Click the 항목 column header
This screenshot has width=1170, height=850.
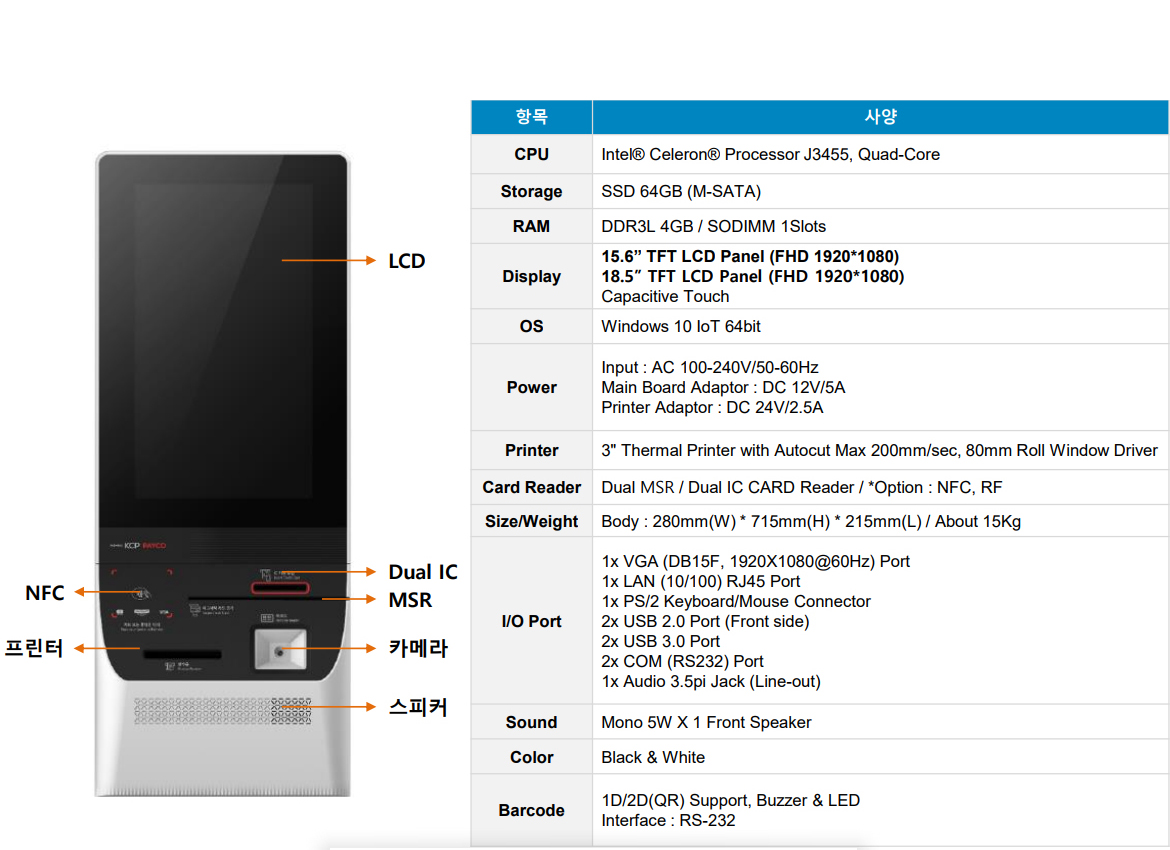531,117
